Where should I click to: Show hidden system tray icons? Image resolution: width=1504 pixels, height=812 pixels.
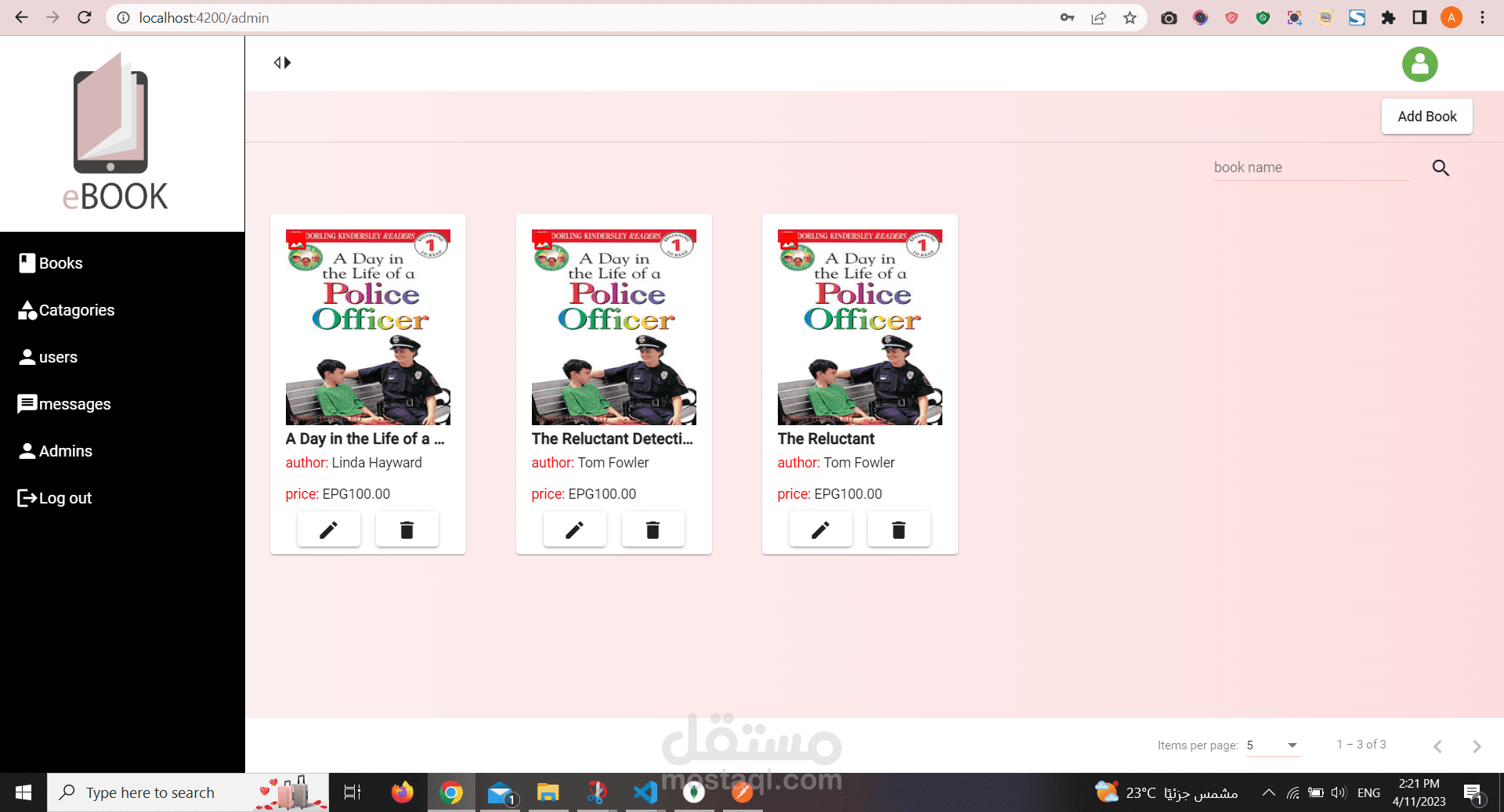pos(1268,792)
